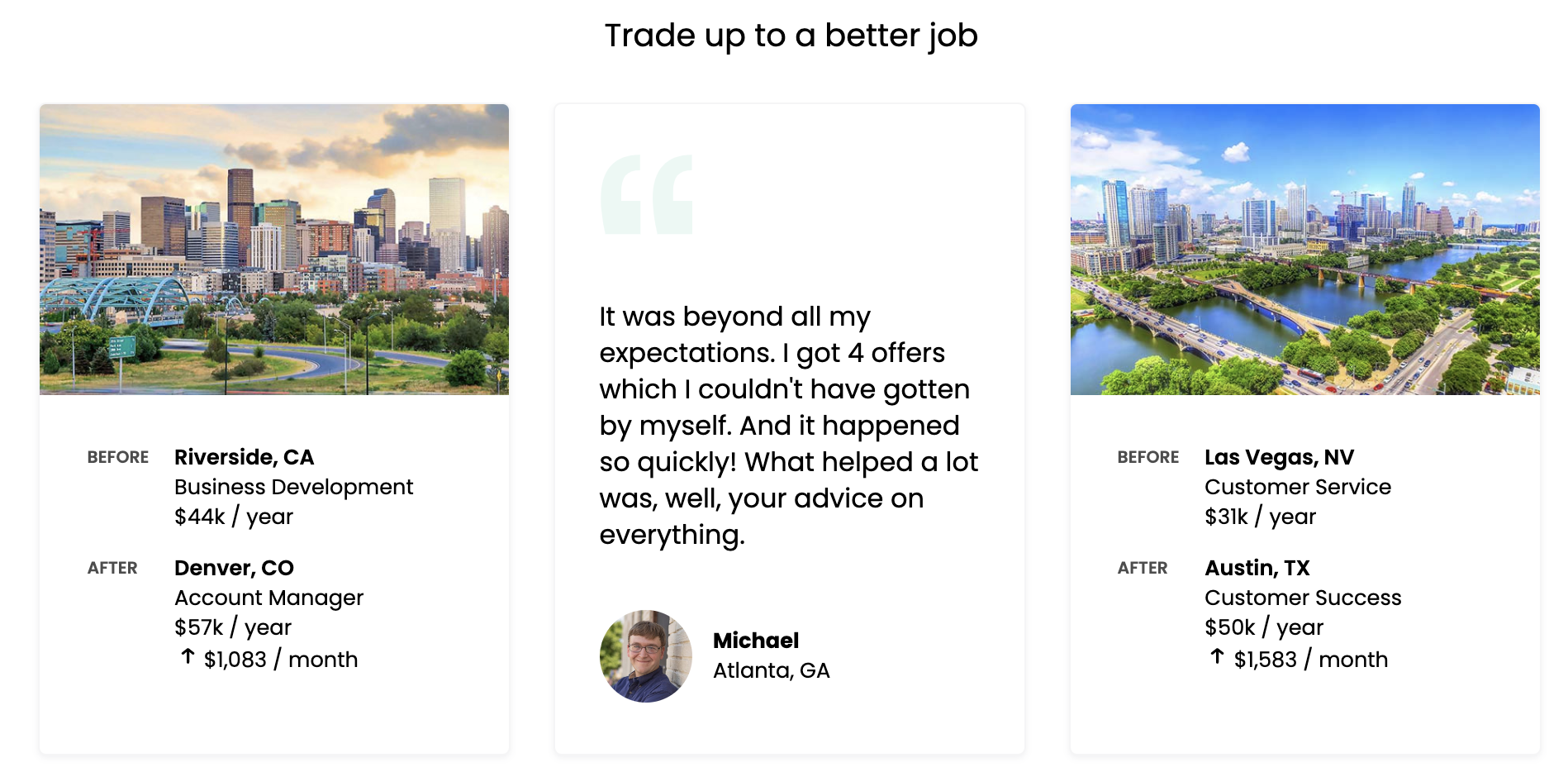Screen dimensions: 1568x772
Task: Click the up arrow beside $1,083 / month
Action: [x=188, y=657]
